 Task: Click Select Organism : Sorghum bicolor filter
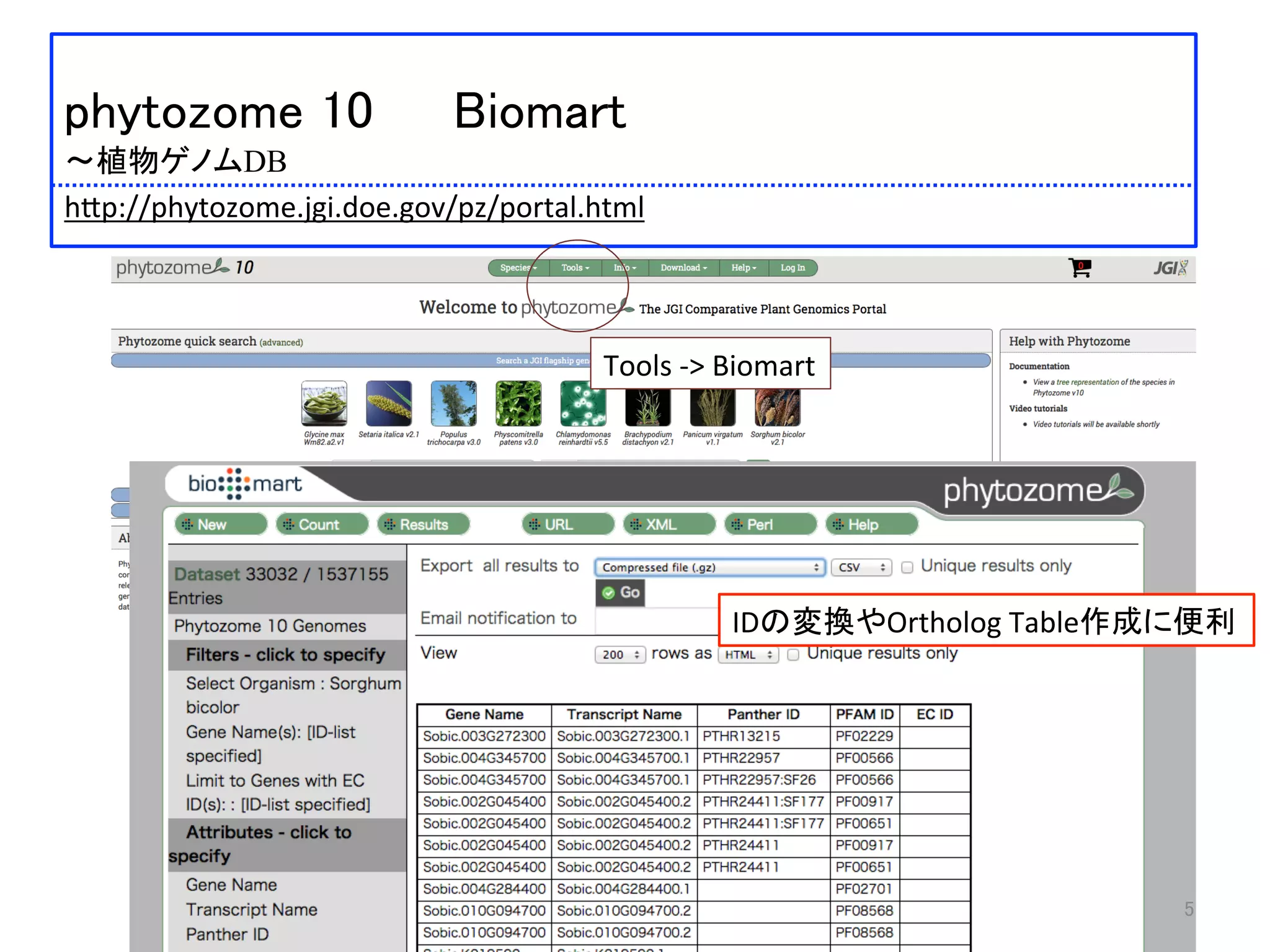[293, 695]
